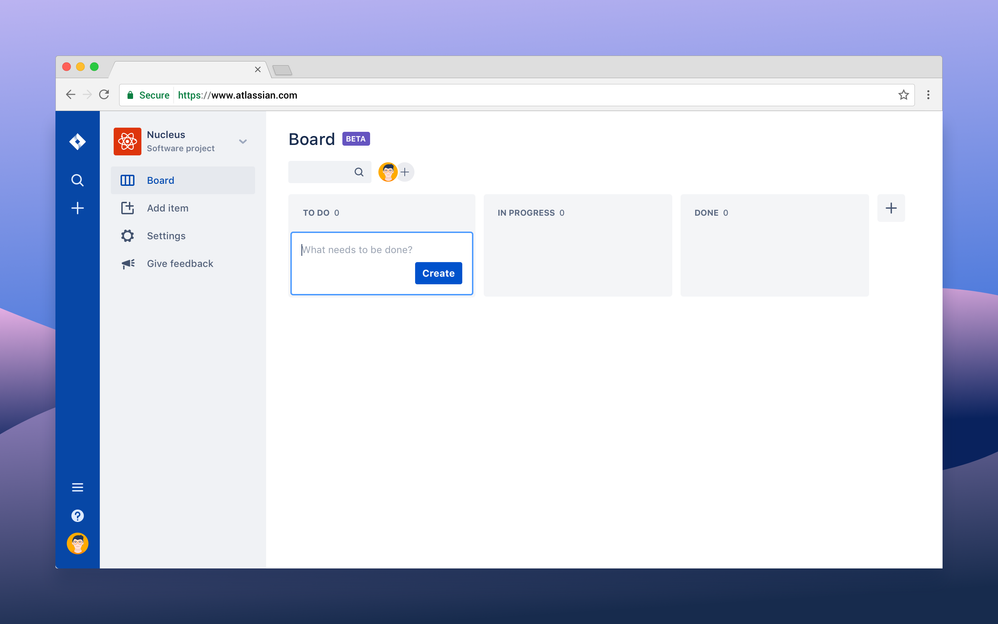Click the BETA badge next to Board
Screen dimensions: 998x624
(356, 138)
